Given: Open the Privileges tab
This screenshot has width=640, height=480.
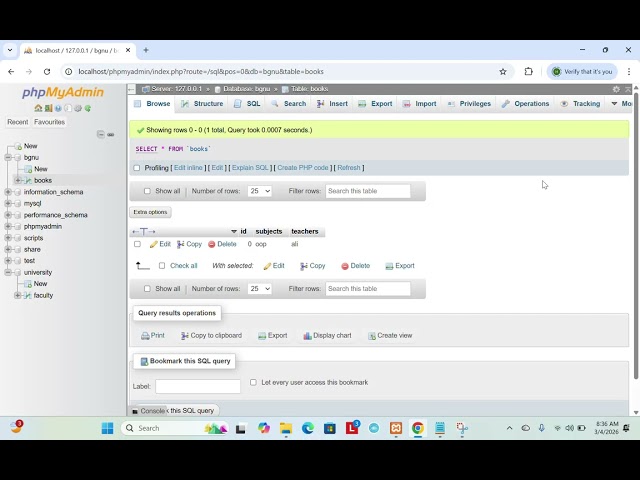Looking at the screenshot, I should coord(469,104).
